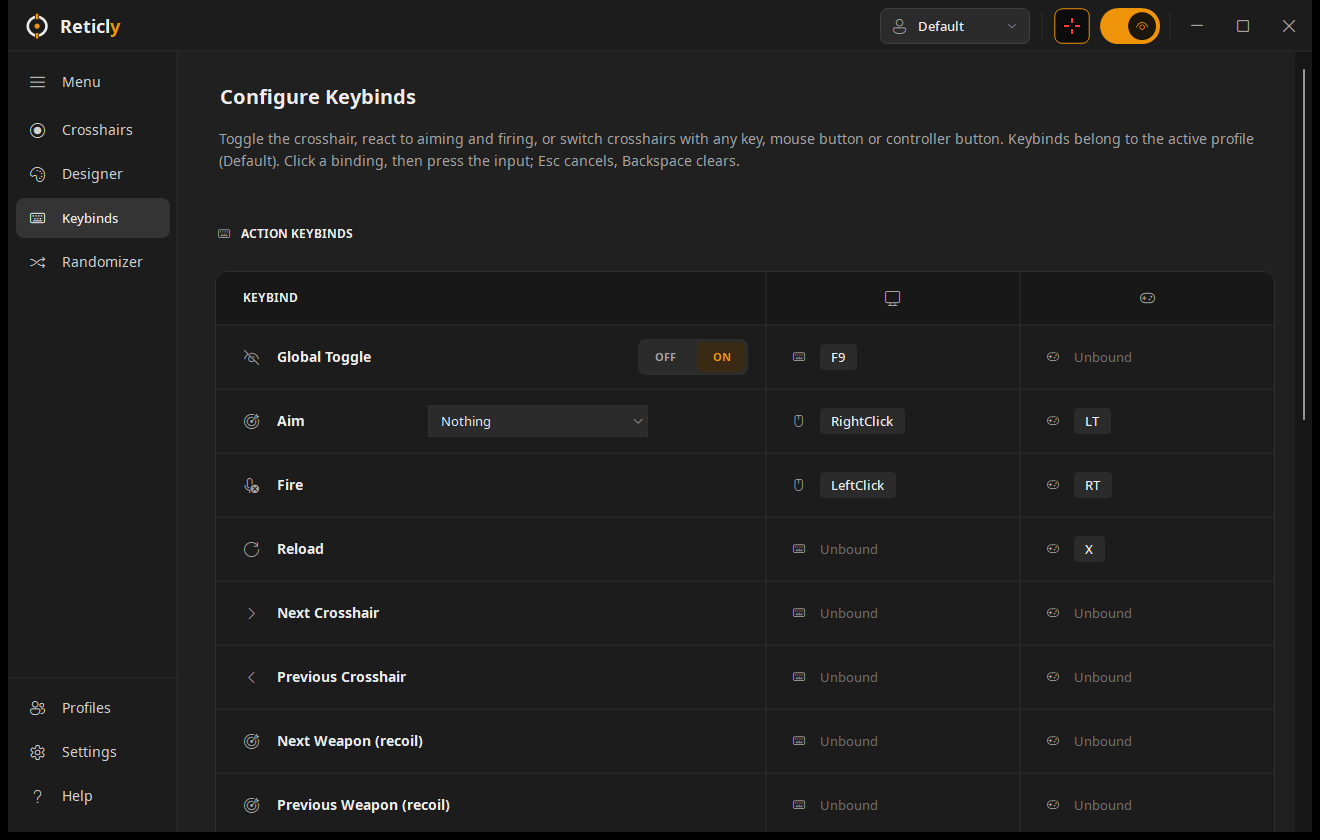Image resolution: width=1320 pixels, height=840 pixels.
Task: Click the Reload circular arrow icon
Action: click(252, 549)
